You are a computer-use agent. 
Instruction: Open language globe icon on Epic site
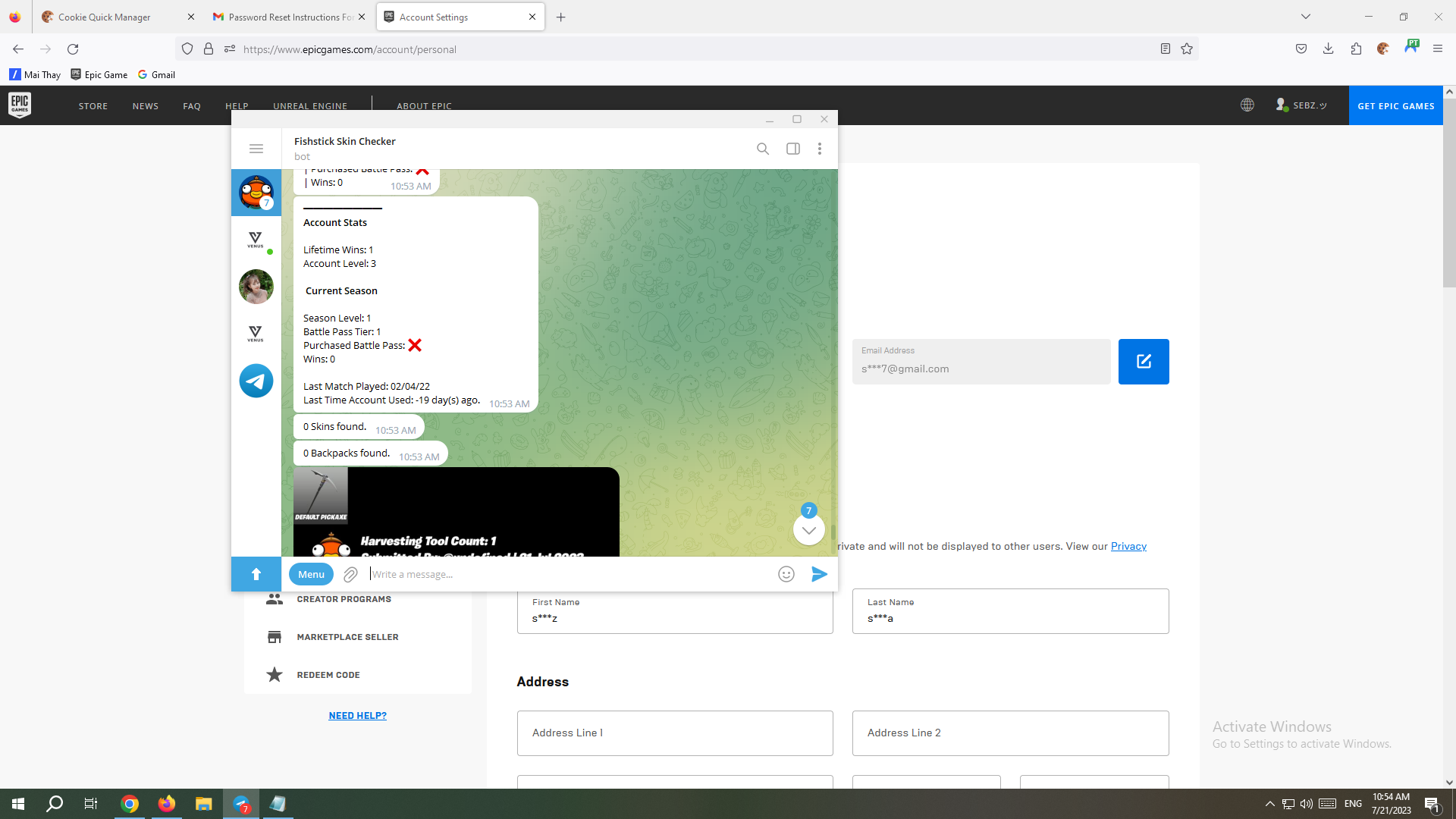(x=1247, y=105)
